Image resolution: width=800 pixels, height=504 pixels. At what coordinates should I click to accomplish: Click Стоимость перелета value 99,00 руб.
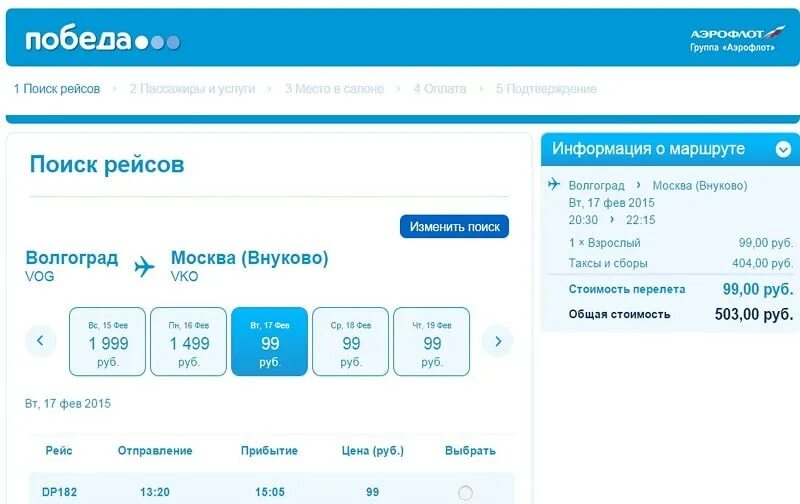pyautogui.click(x=758, y=289)
